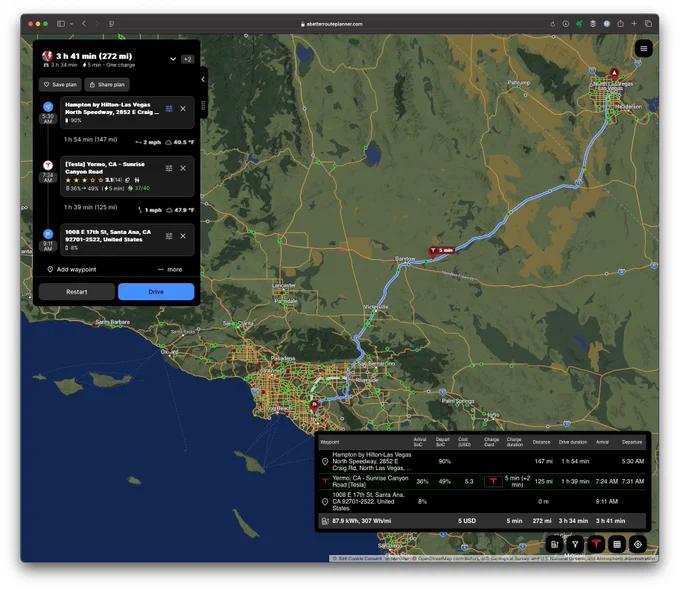Collapse the route plan side panel

point(203,79)
